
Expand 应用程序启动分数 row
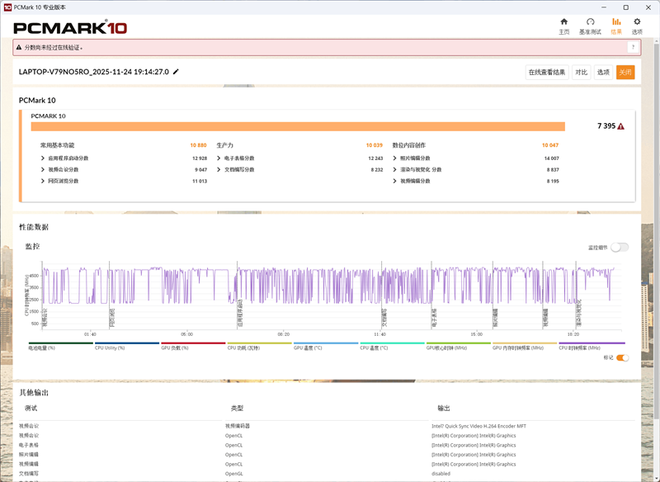point(43,158)
